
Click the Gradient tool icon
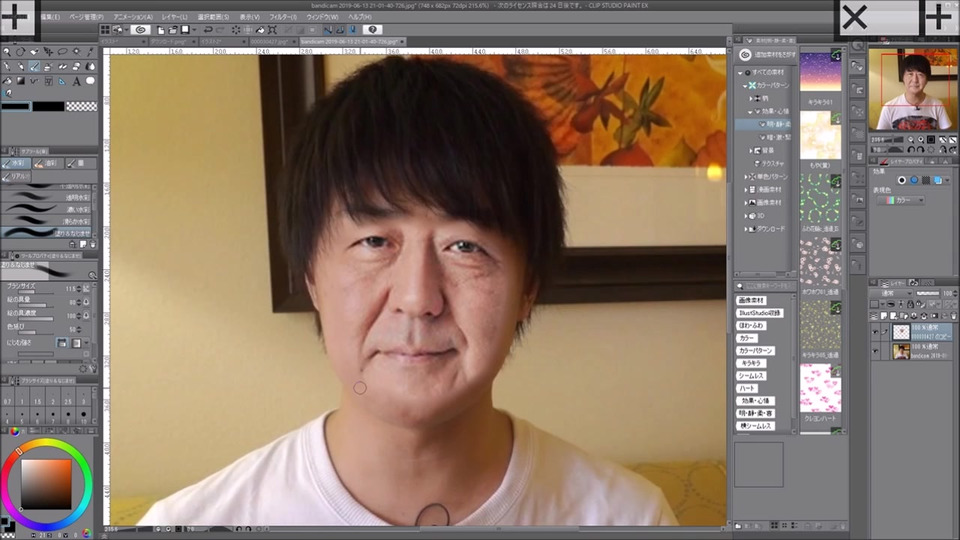pyautogui.click(x=21, y=81)
